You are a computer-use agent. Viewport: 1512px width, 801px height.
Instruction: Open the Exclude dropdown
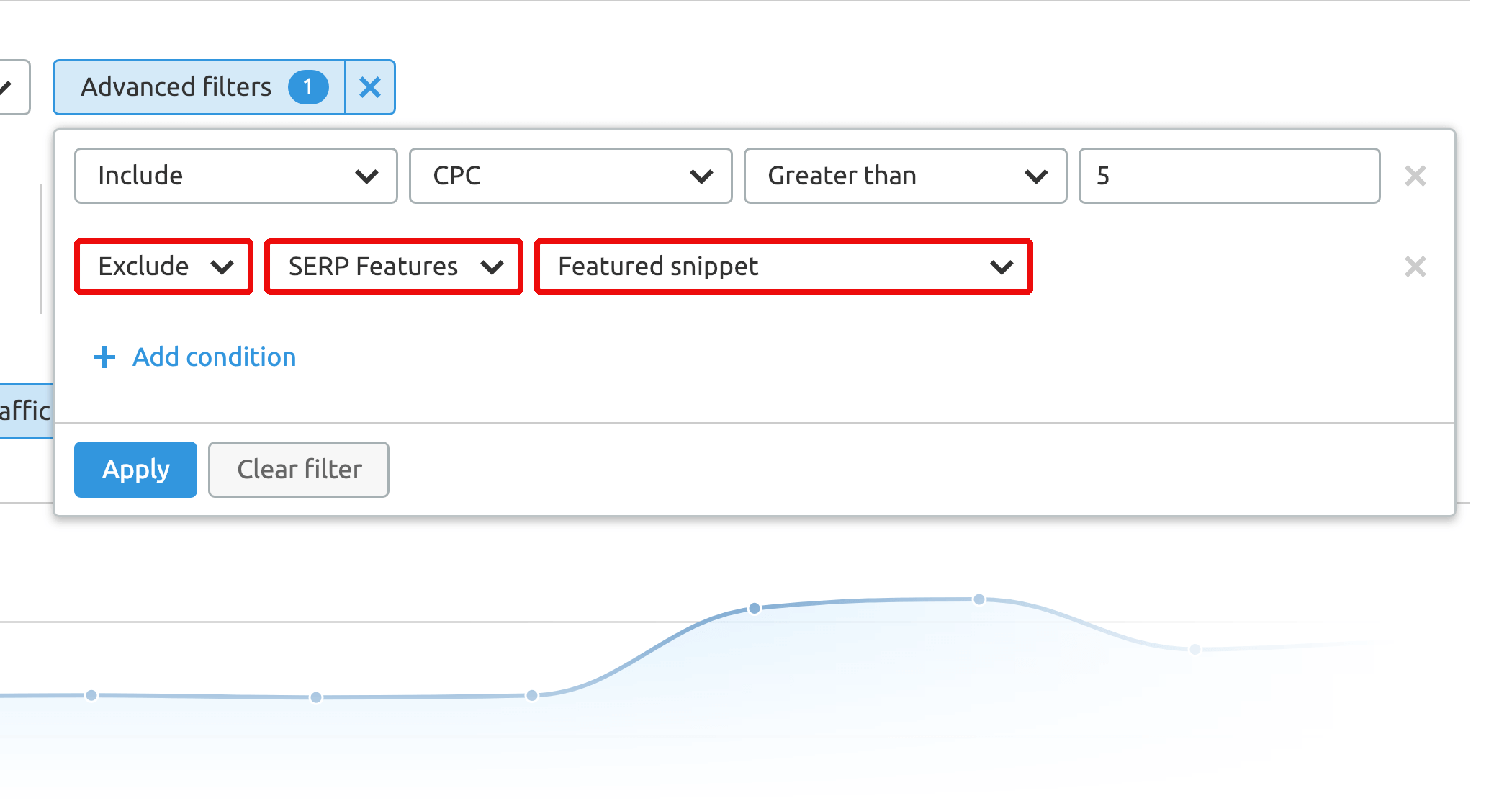[164, 267]
